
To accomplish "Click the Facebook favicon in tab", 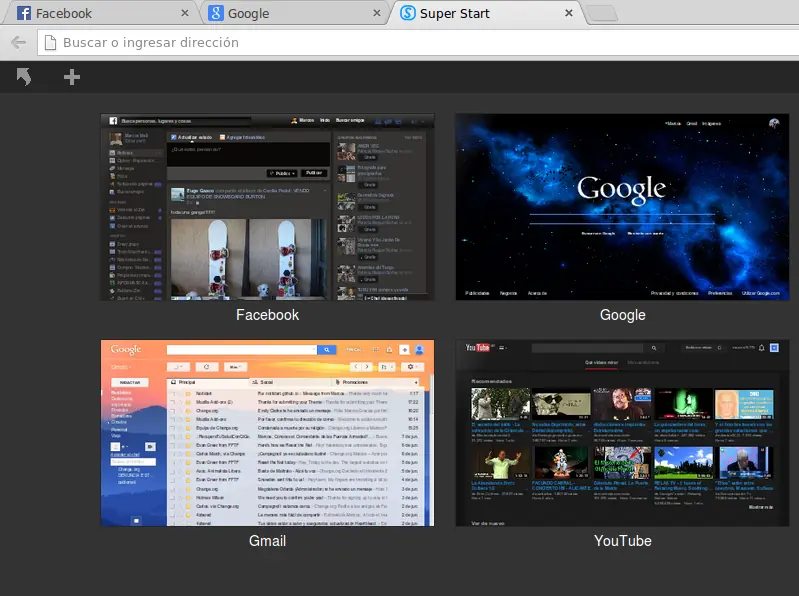I will point(24,13).
